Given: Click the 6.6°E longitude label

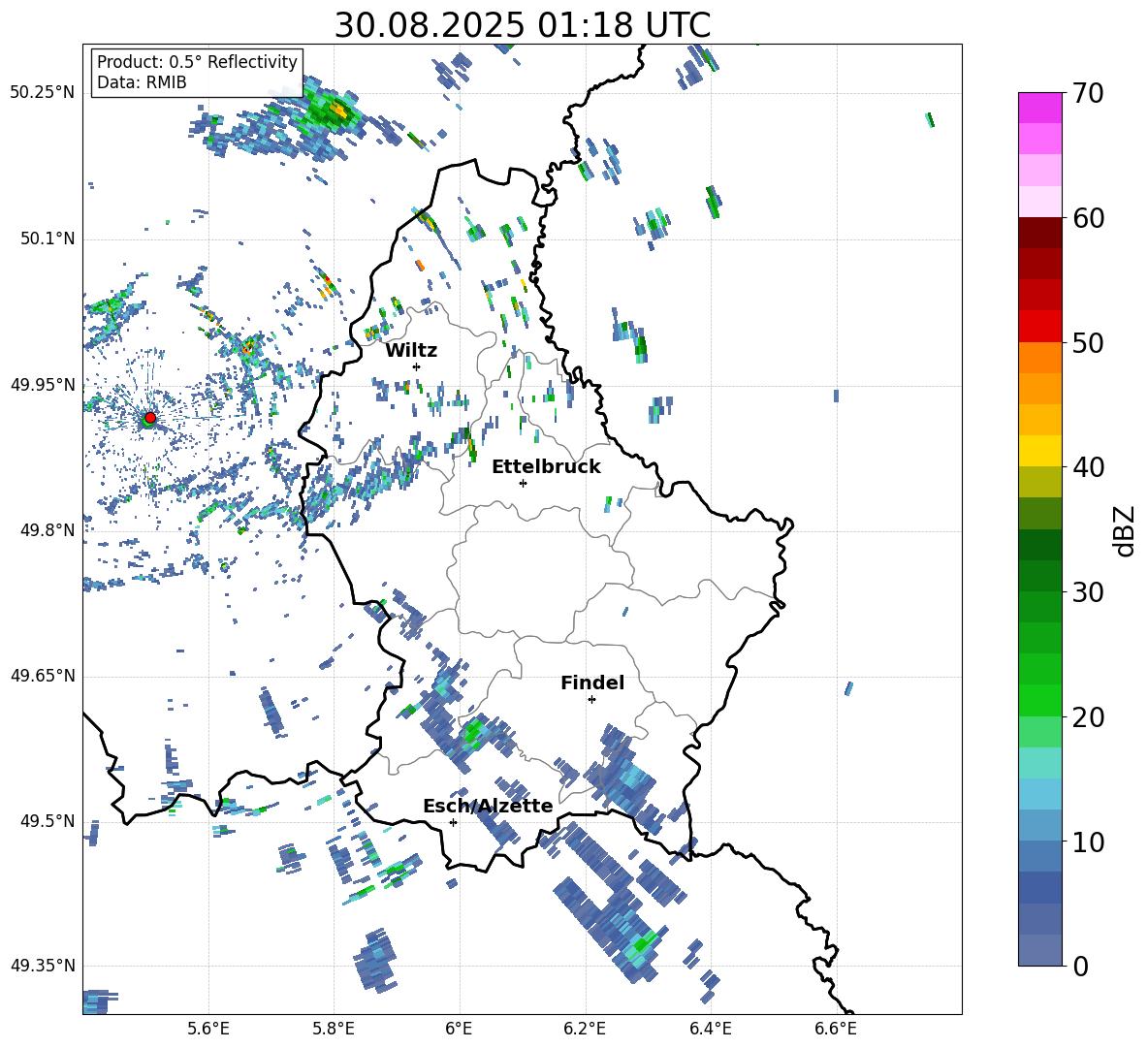Looking at the screenshot, I should (836, 1029).
